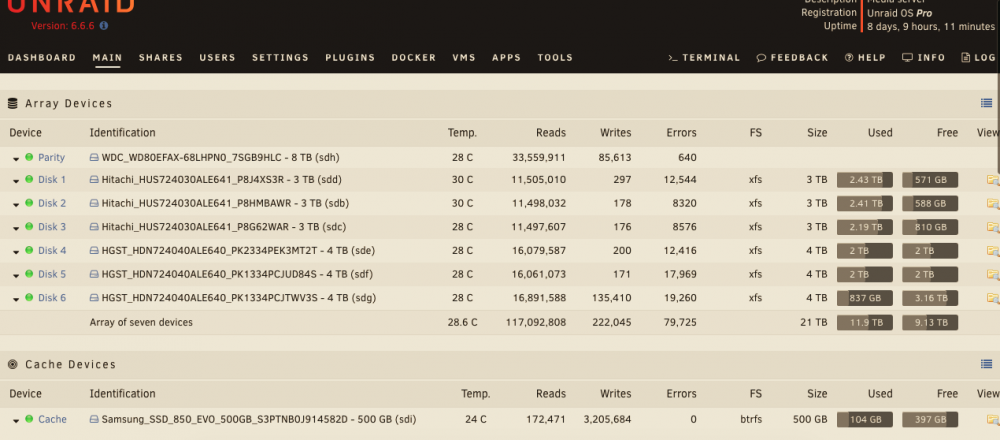Browse Disk 6 contents via folder icon

click(x=992, y=298)
